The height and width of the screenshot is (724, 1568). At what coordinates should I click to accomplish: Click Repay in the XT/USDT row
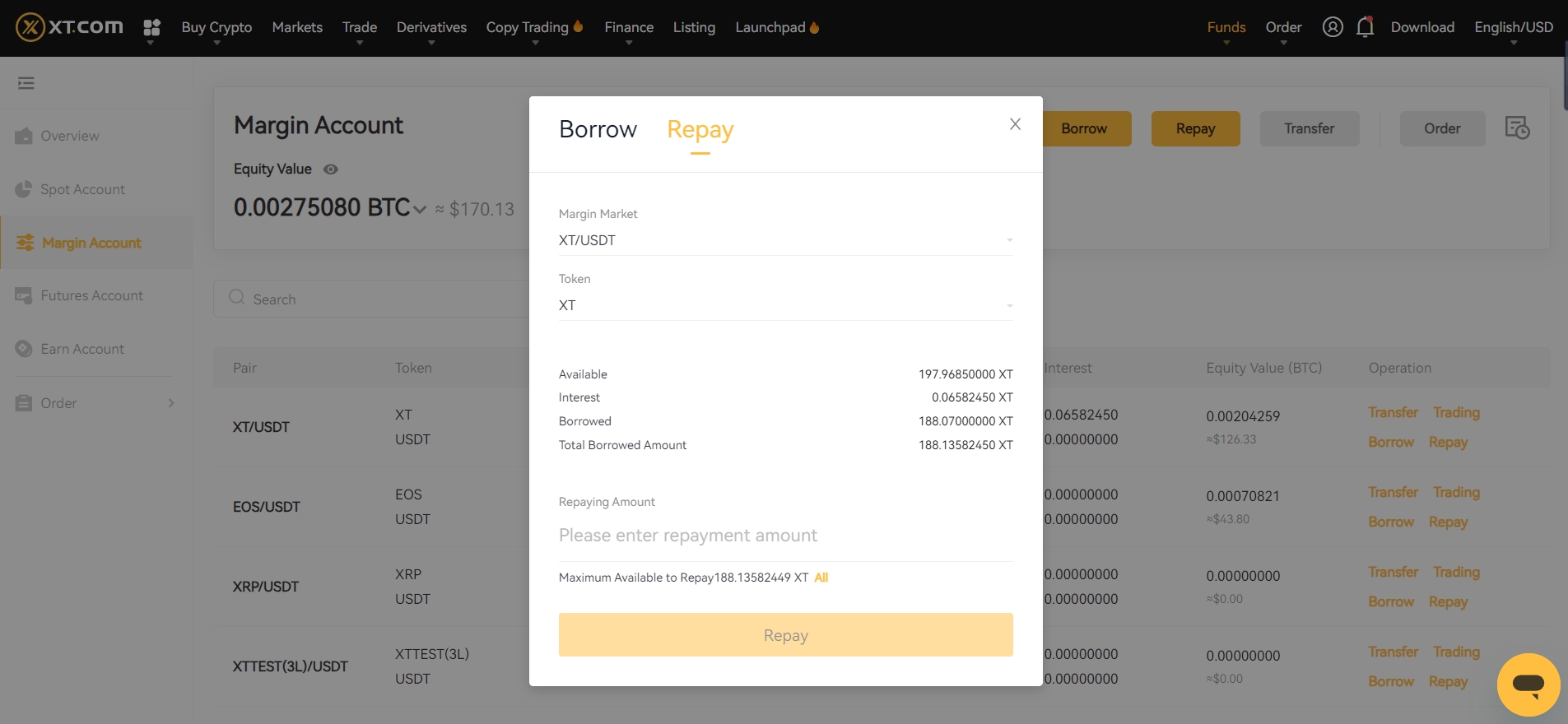click(x=1448, y=443)
